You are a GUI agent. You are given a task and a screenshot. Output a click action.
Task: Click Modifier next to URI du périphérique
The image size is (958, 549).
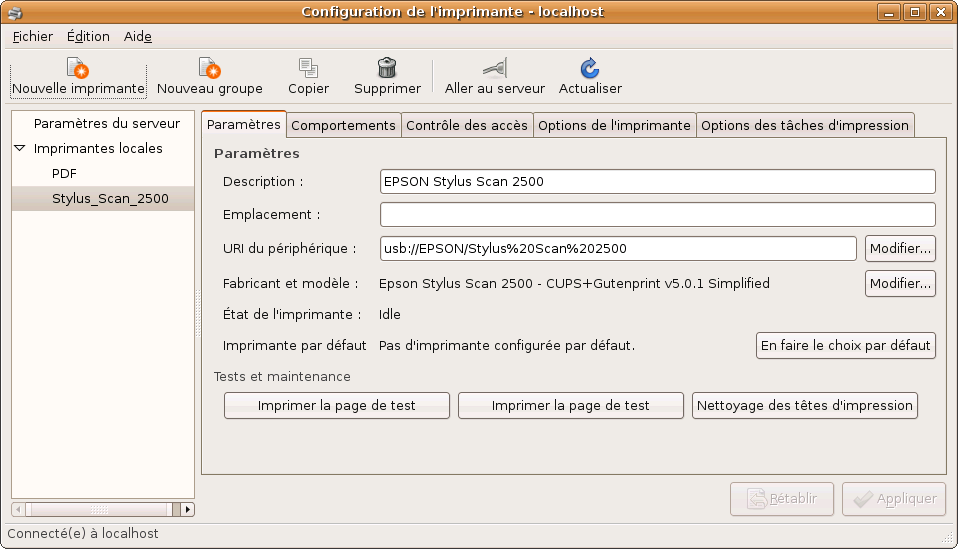pyautogui.click(x=899, y=248)
